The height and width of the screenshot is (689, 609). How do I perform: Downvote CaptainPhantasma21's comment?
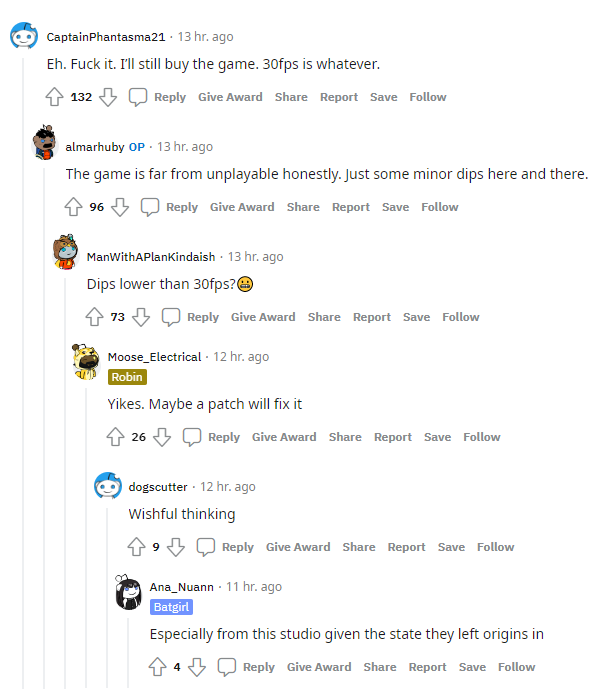pyautogui.click(x=108, y=97)
